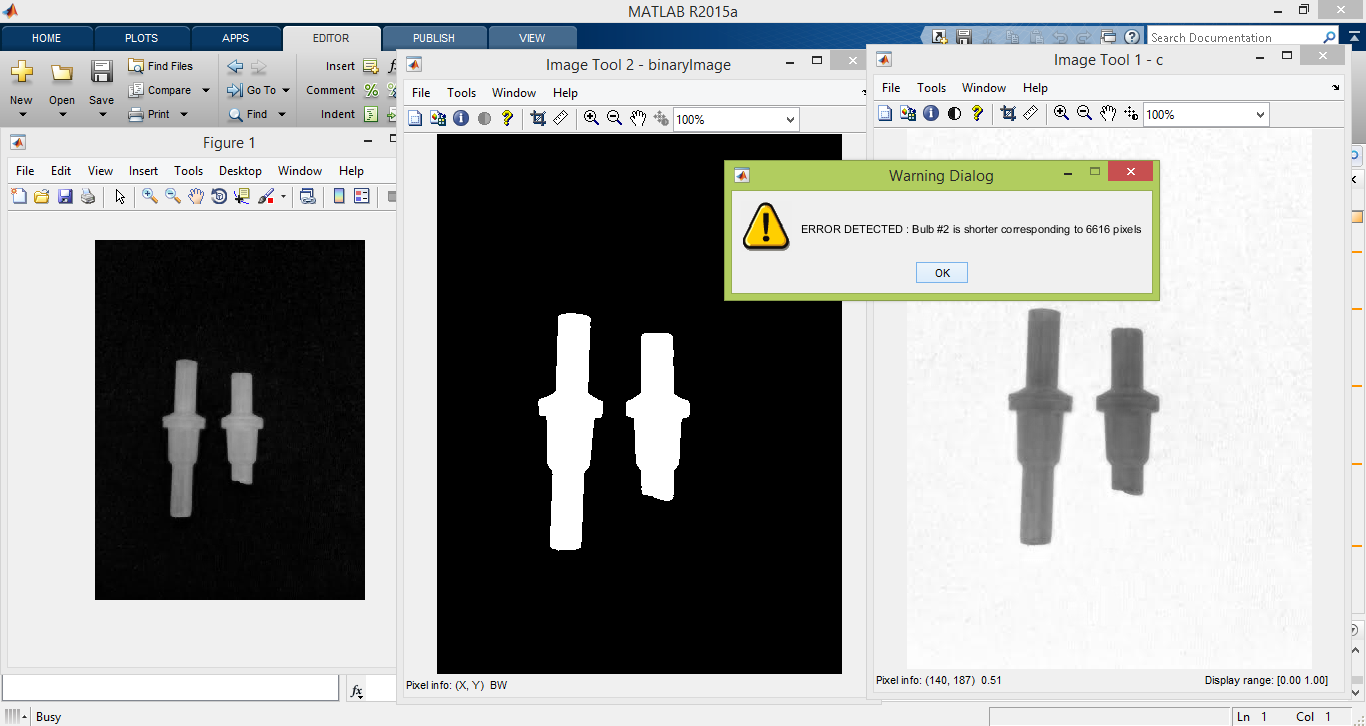Expand the Go To dropdown in Editor ribbon
Image resolution: width=1366 pixels, height=726 pixels.
[285, 90]
